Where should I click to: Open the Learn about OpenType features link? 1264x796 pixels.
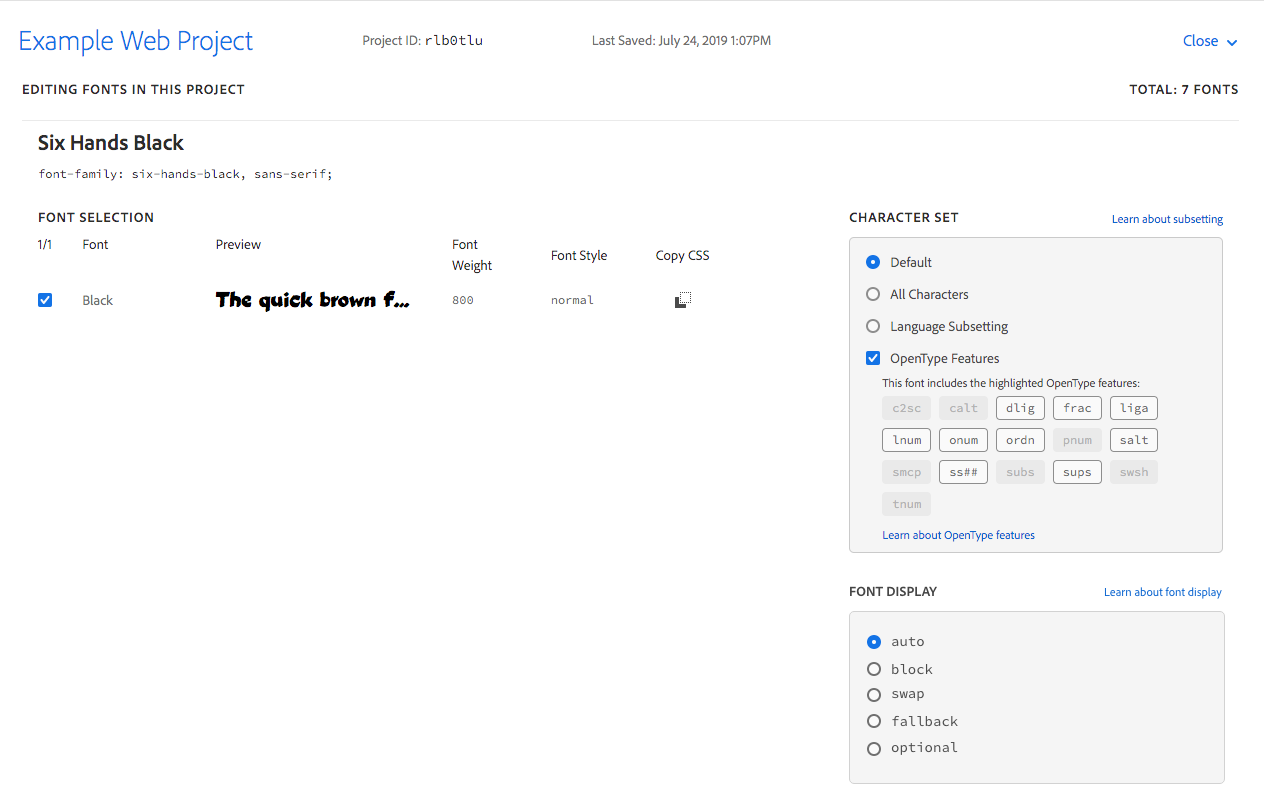click(x=958, y=534)
